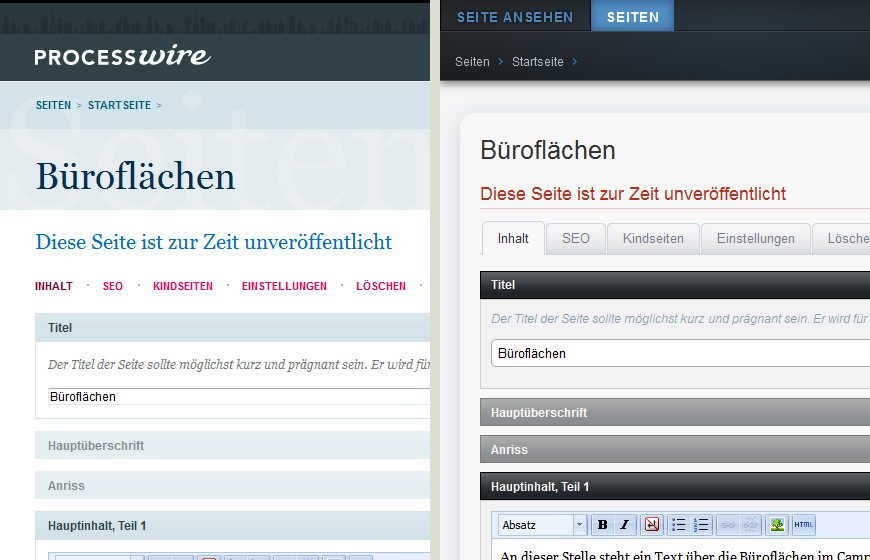Select the pink INHALT tab on left
Image resolution: width=870 pixels, height=560 pixels.
(54, 286)
